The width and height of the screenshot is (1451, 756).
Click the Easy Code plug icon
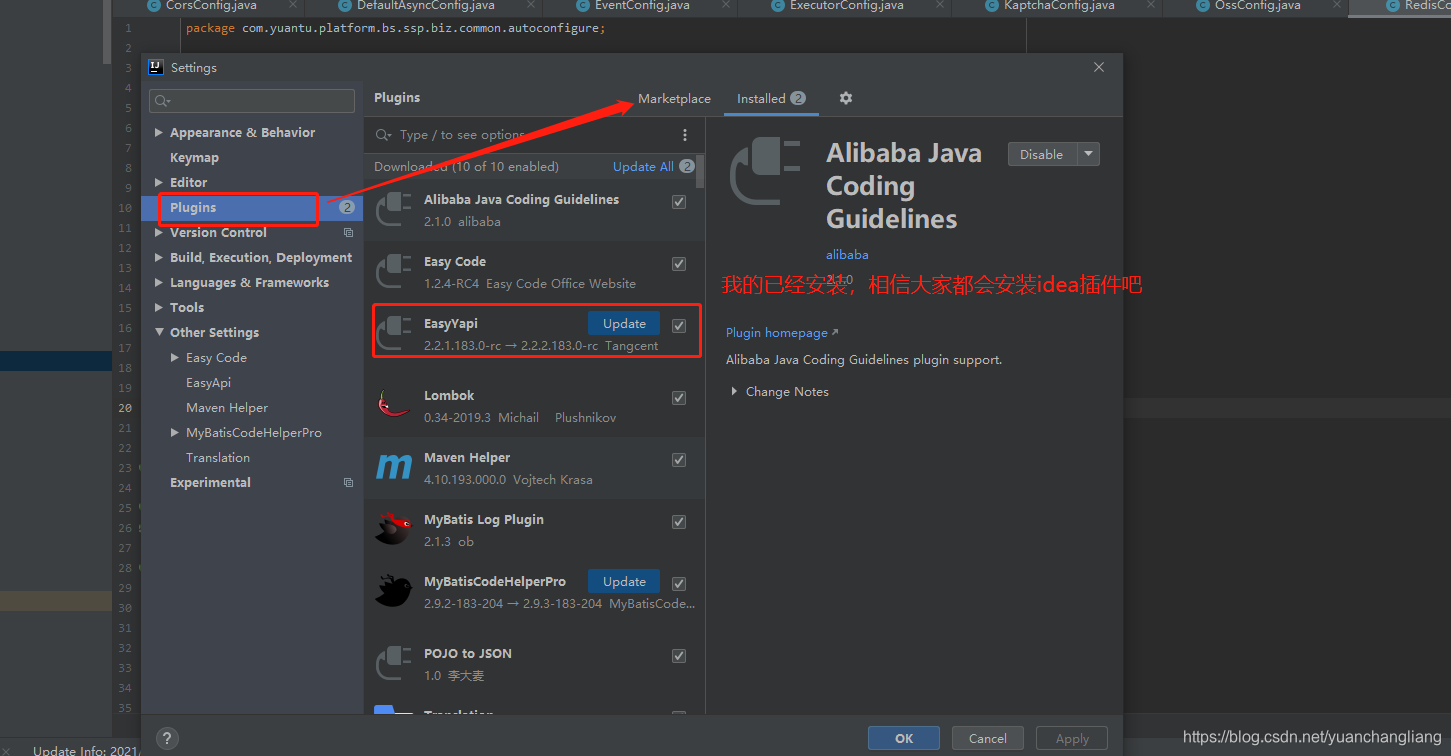click(x=394, y=271)
